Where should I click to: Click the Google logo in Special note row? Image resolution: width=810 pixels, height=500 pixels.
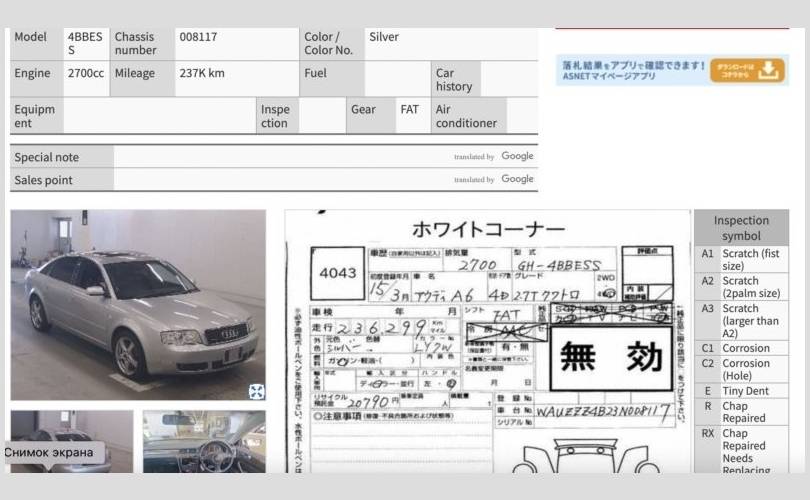tap(517, 156)
